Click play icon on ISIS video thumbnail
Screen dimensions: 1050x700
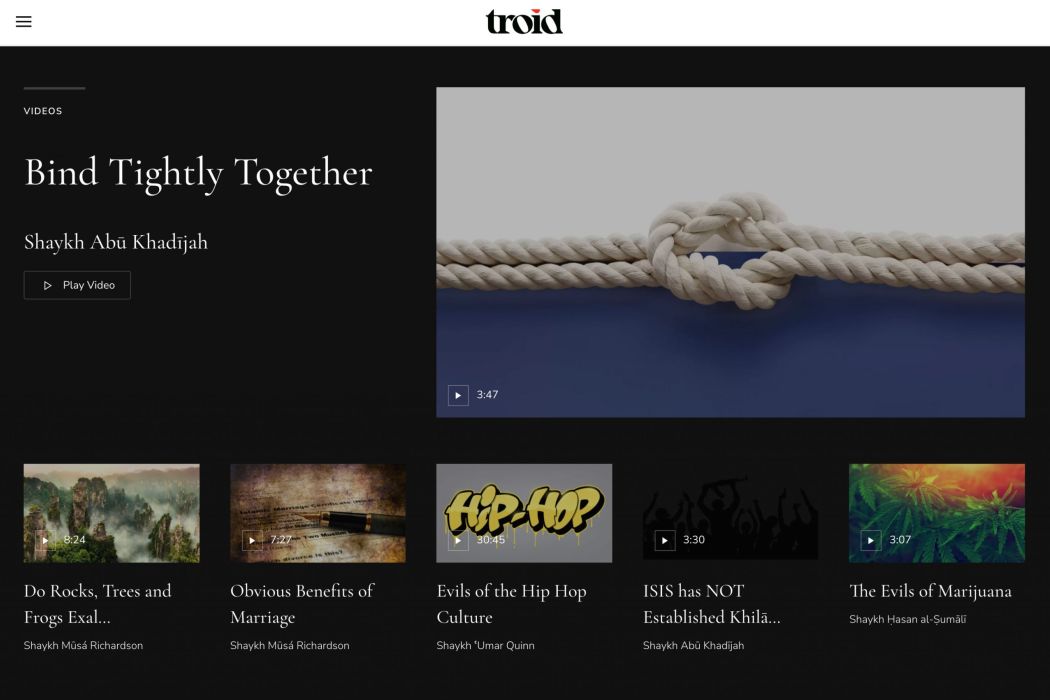[x=664, y=540]
